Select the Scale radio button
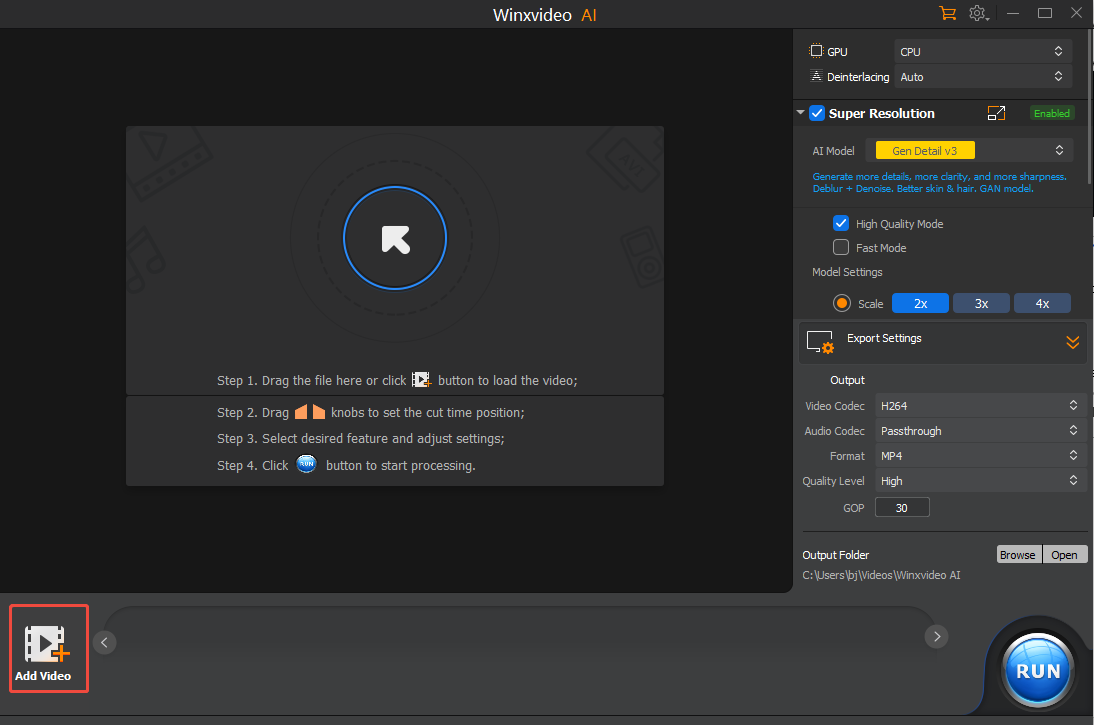This screenshot has height=725, width=1094. (841, 302)
